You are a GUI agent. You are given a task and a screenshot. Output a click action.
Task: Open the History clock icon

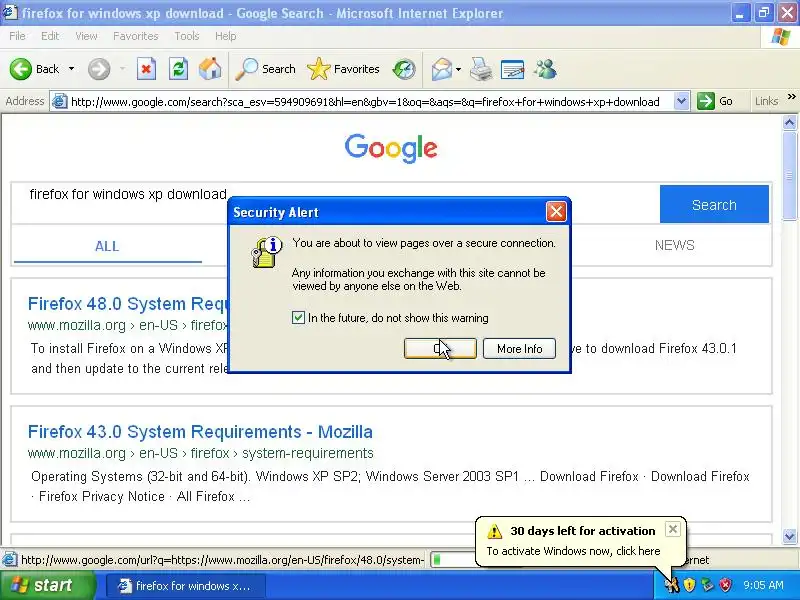coord(404,69)
